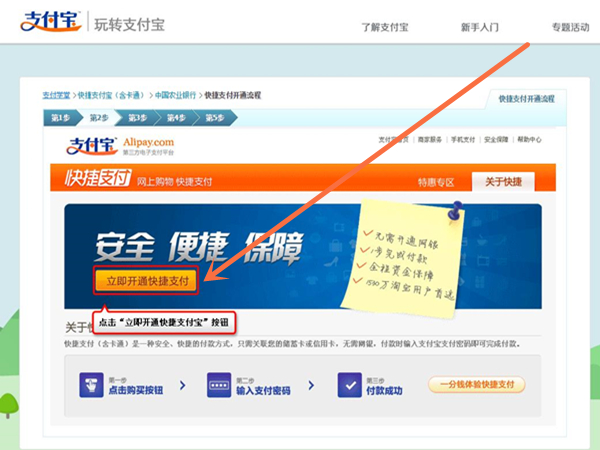Click the yellow sticky note graphic
Viewport: 600px width, 450px height.
point(403,258)
